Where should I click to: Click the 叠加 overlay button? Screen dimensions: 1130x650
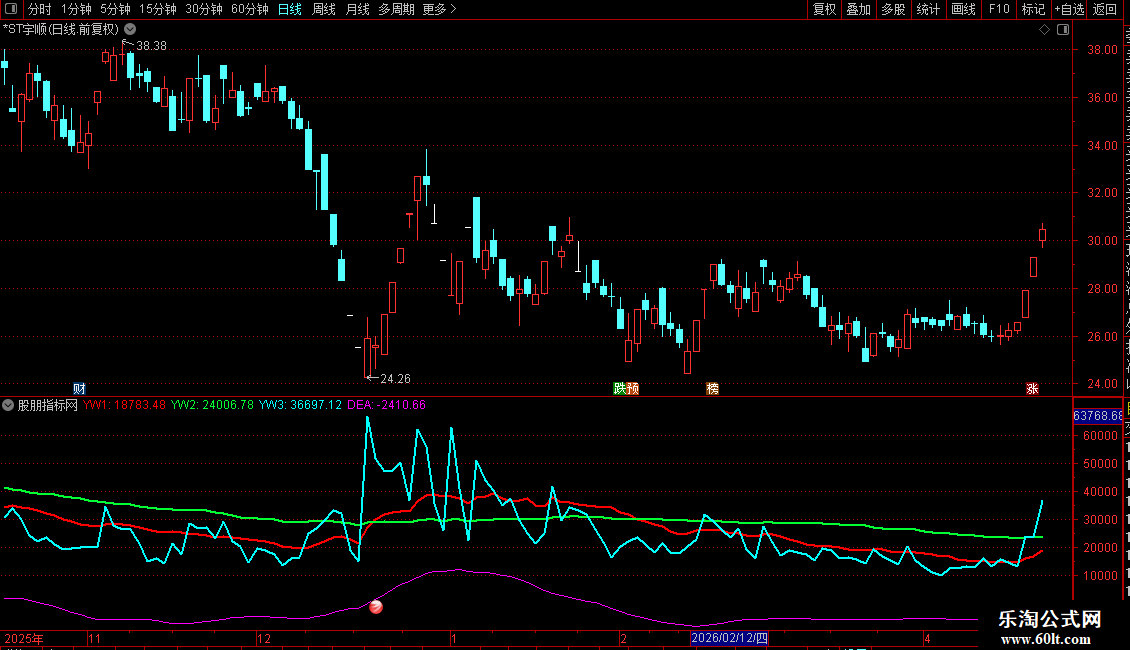click(858, 9)
